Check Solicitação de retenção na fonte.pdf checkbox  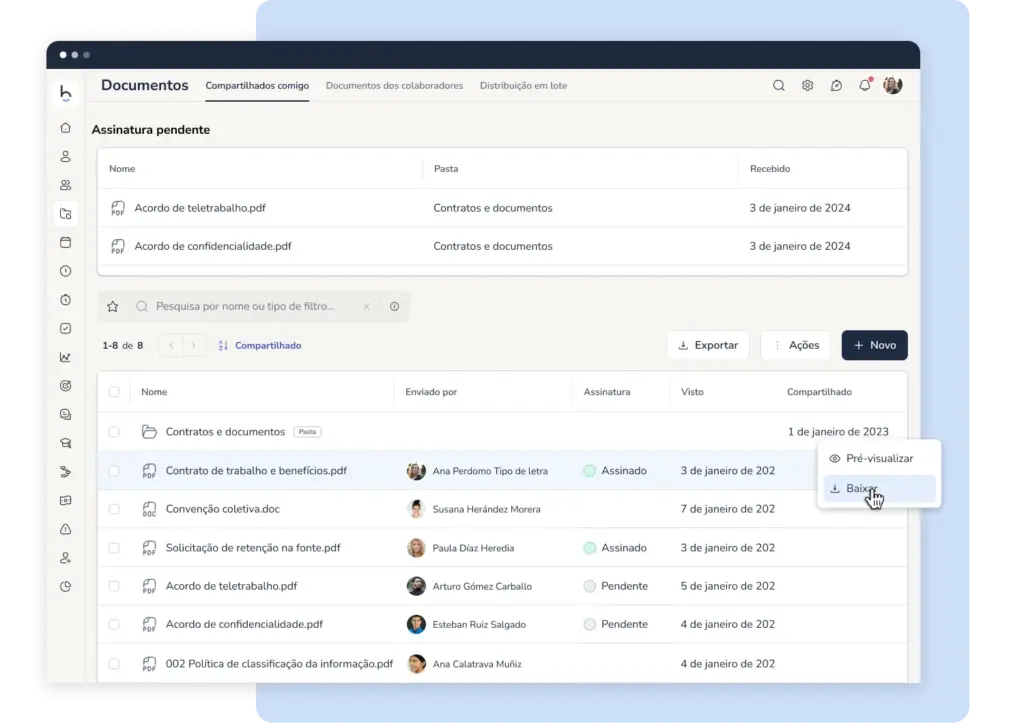[x=114, y=548]
